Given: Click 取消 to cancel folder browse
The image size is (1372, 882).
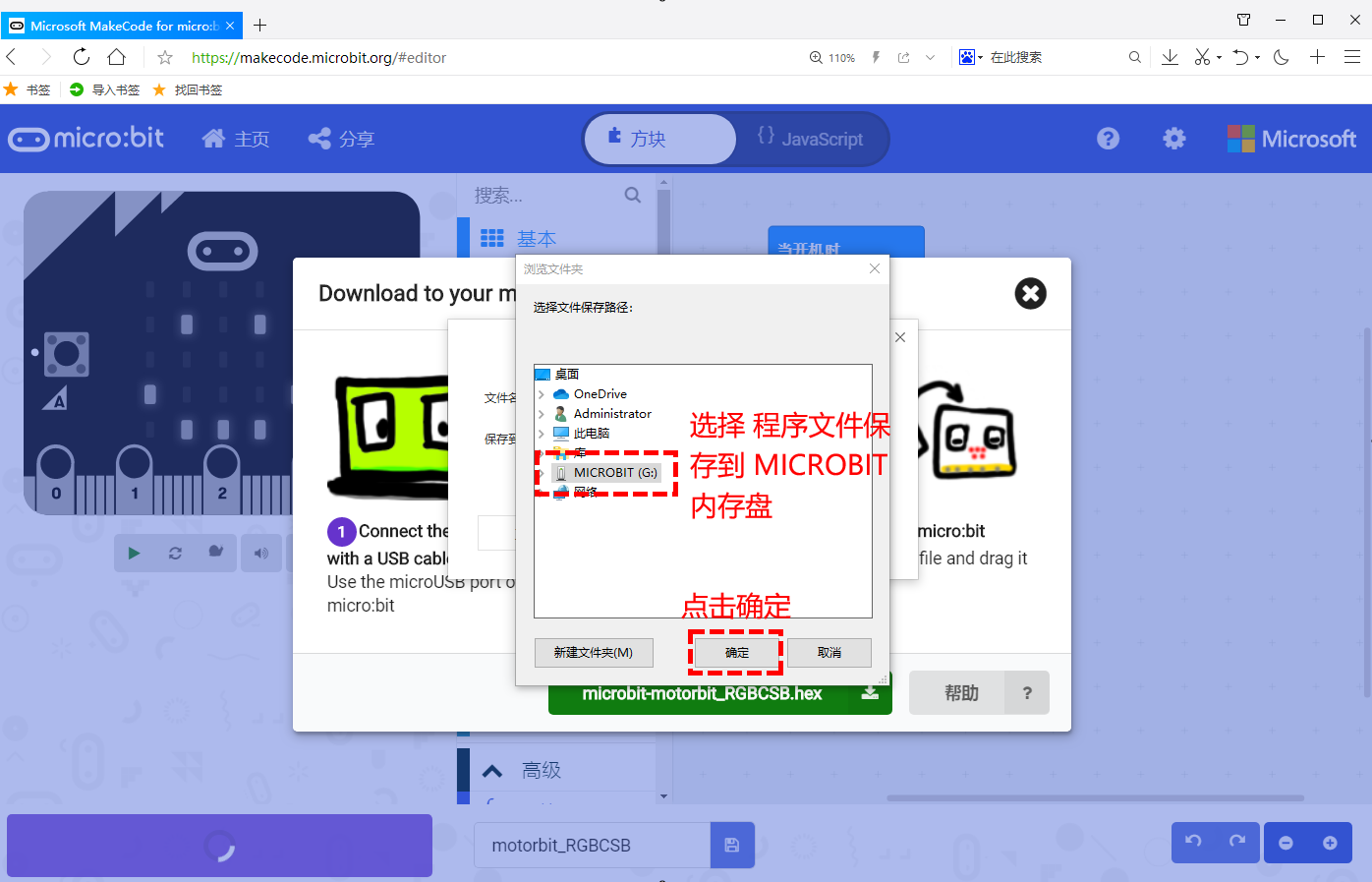Looking at the screenshot, I should (x=829, y=653).
